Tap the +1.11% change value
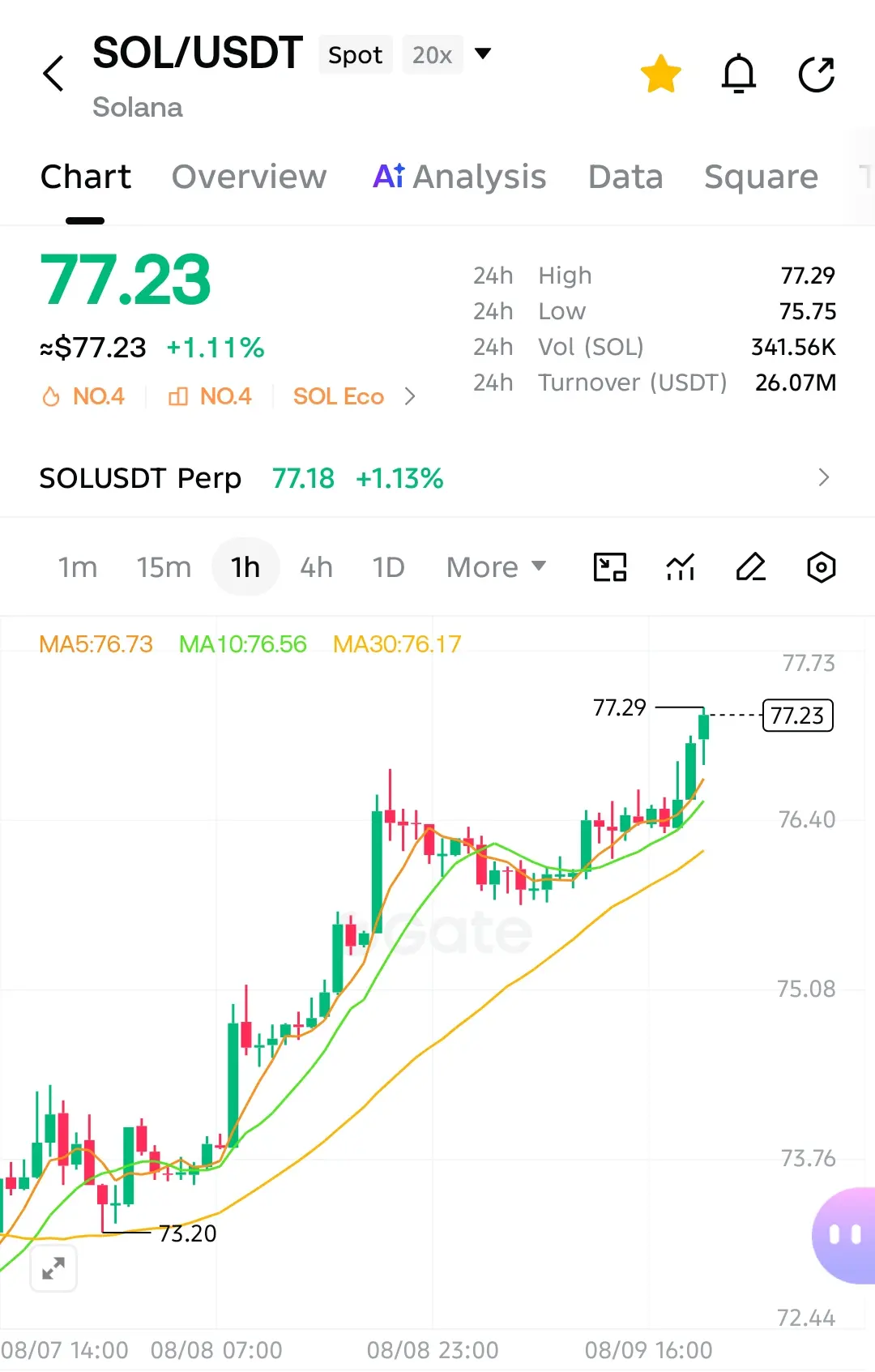 coord(216,348)
